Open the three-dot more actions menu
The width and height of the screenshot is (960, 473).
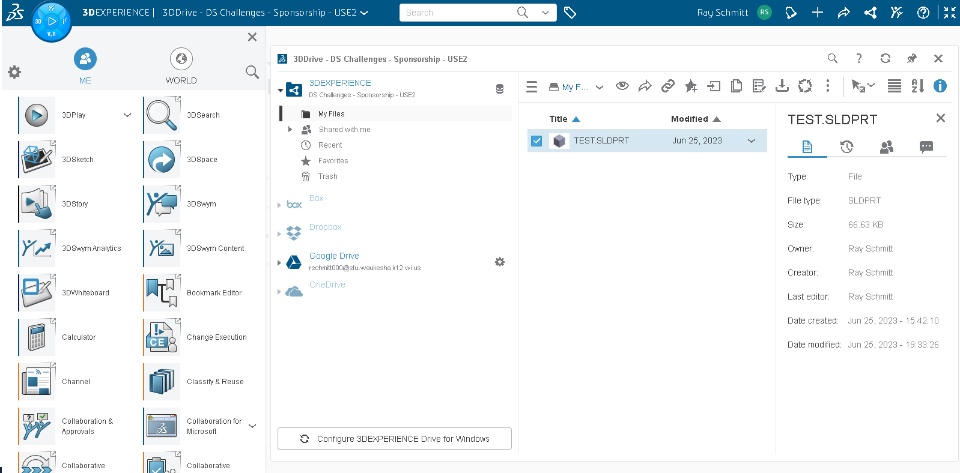(828, 86)
